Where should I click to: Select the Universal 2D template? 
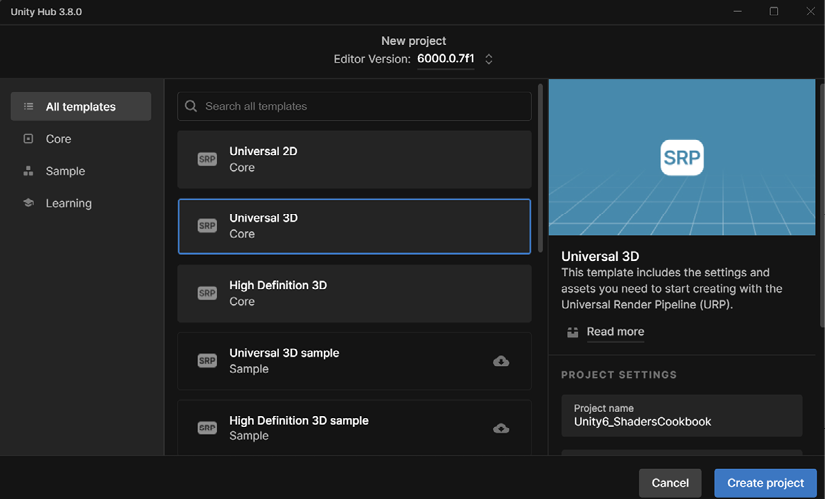[354, 159]
